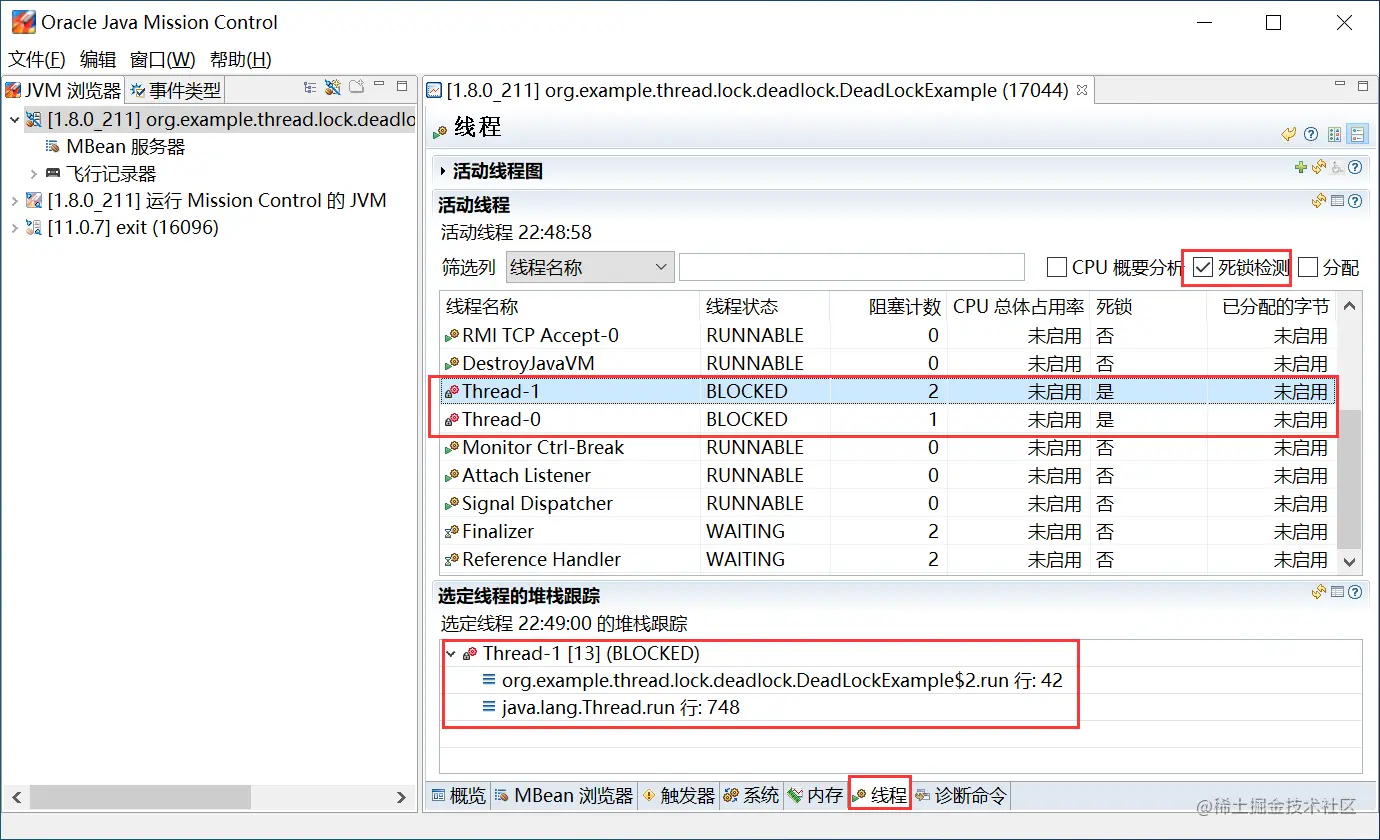Click the JVM 浏览器 horizontal scrollbar thumb
Viewport: 1380px width, 840px height.
click(139, 797)
